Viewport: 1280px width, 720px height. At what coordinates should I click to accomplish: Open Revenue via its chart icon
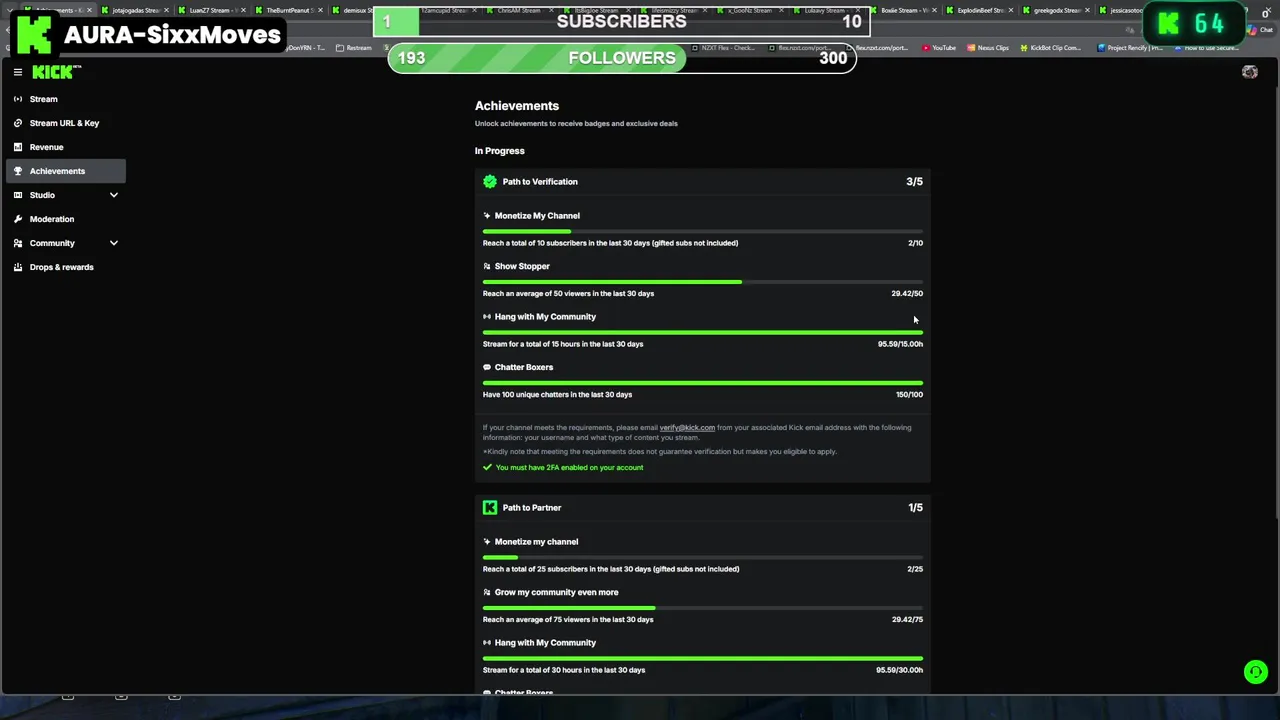point(18,147)
